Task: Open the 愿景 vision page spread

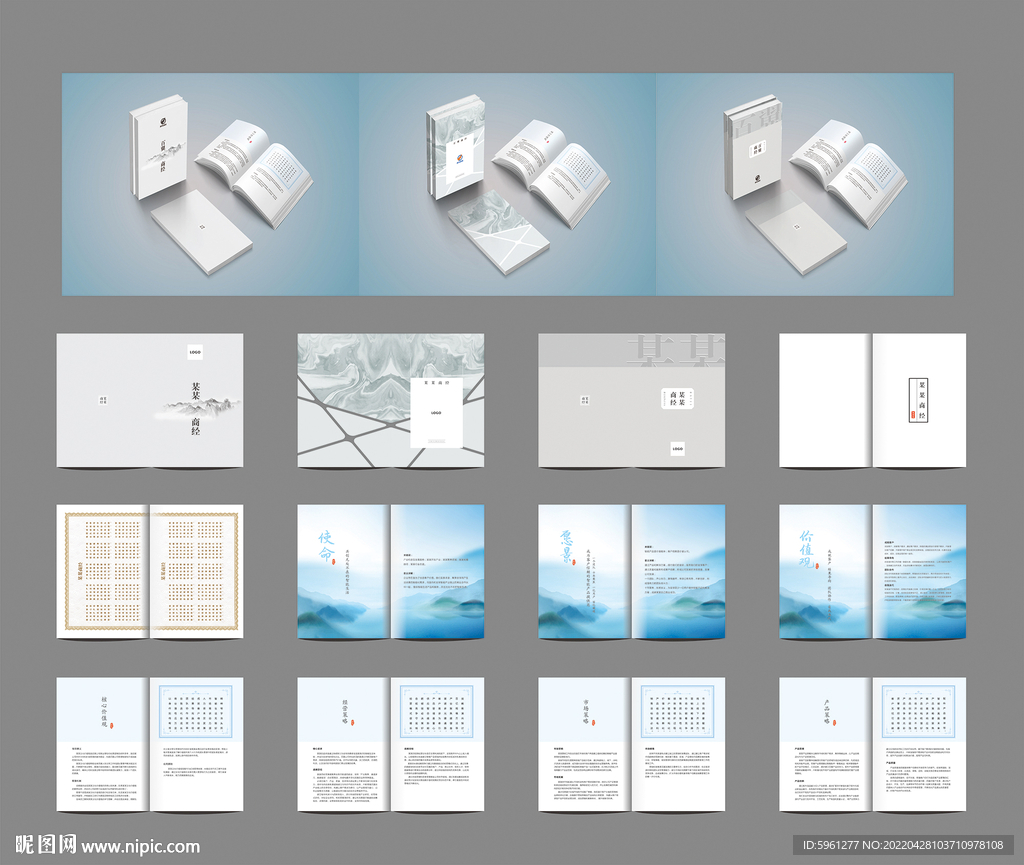Action: pyautogui.click(x=631, y=571)
